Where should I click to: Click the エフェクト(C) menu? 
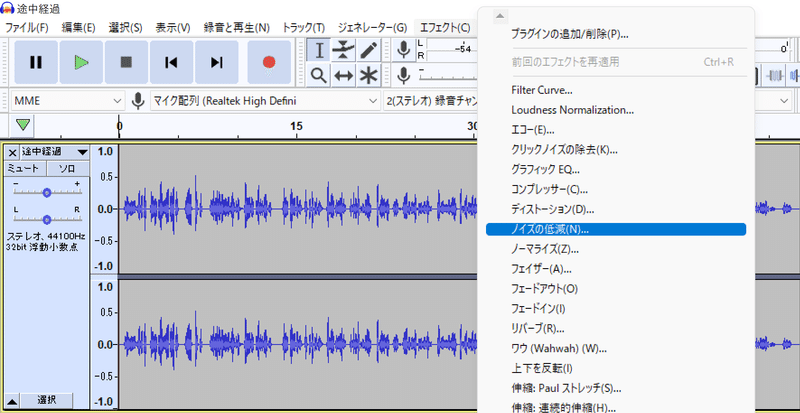tap(445, 28)
